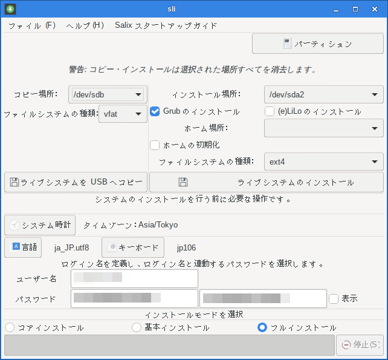The height and width of the screenshot is (360, 388).
Task: Open the vfat filesystem type dropdown
Action: (x=123, y=114)
